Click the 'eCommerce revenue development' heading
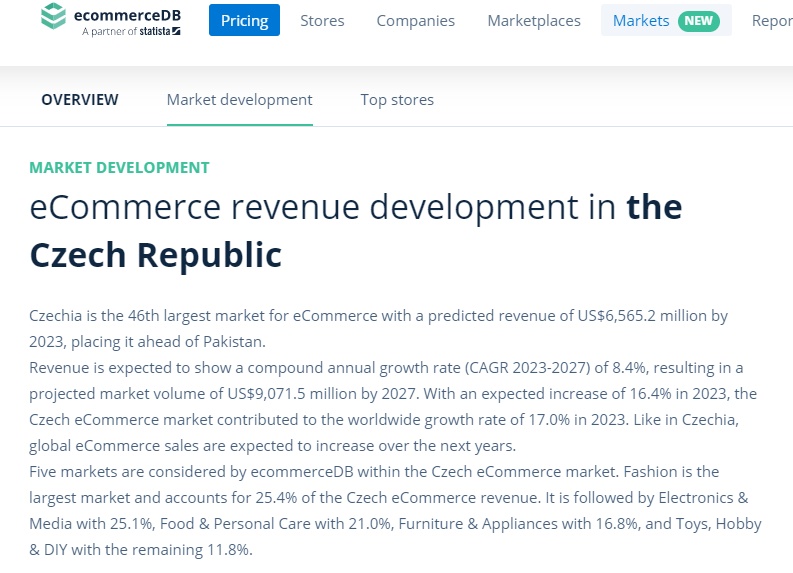Screen dimensions: 793x573 (324, 208)
